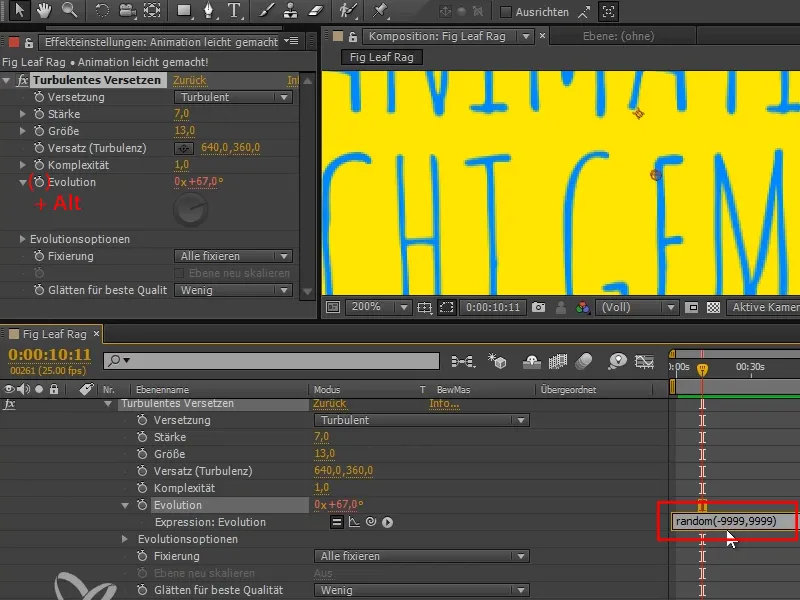Toggle the effect controls panel lock

tap(29, 43)
